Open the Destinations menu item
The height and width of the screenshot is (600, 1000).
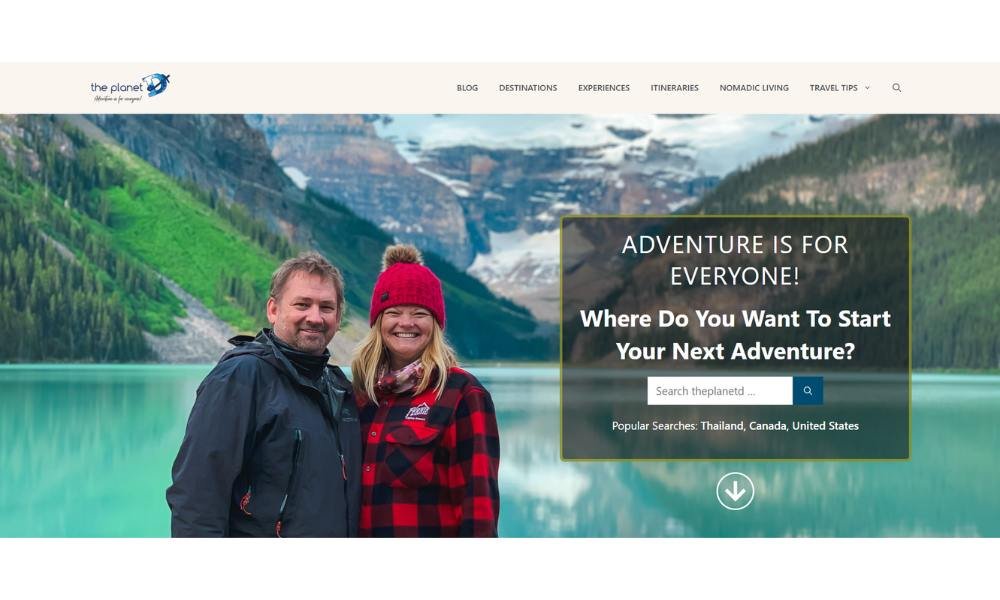tap(528, 88)
